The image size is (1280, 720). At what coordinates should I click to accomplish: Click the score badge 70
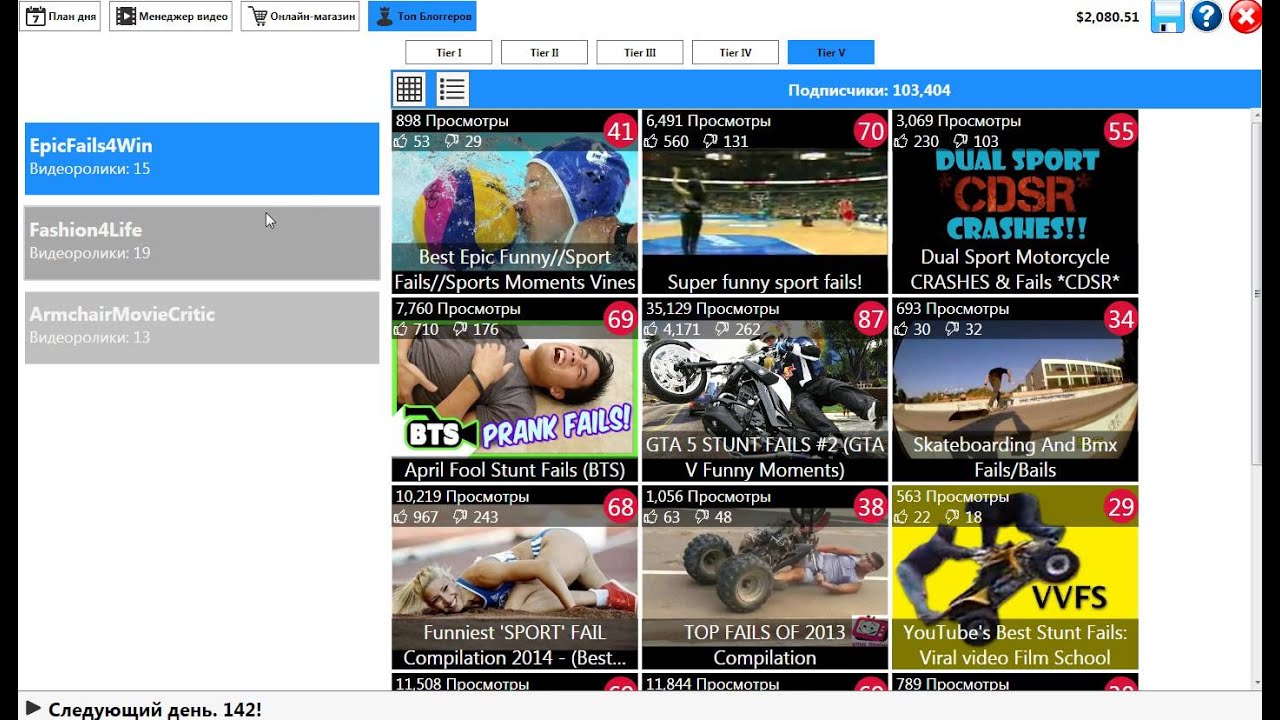coord(871,131)
